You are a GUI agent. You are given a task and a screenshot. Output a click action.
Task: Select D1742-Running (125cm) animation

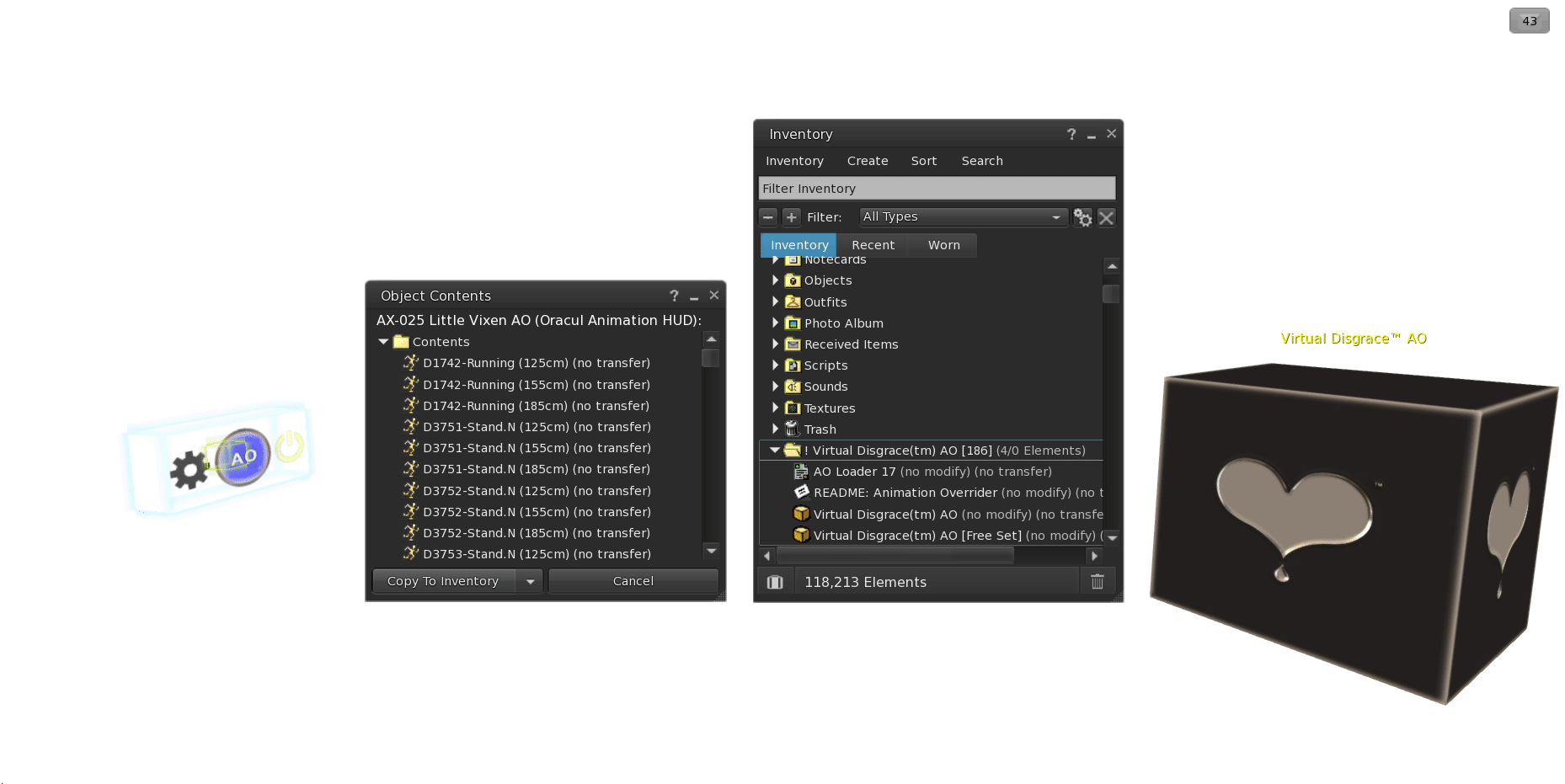(x=537, y=363)
